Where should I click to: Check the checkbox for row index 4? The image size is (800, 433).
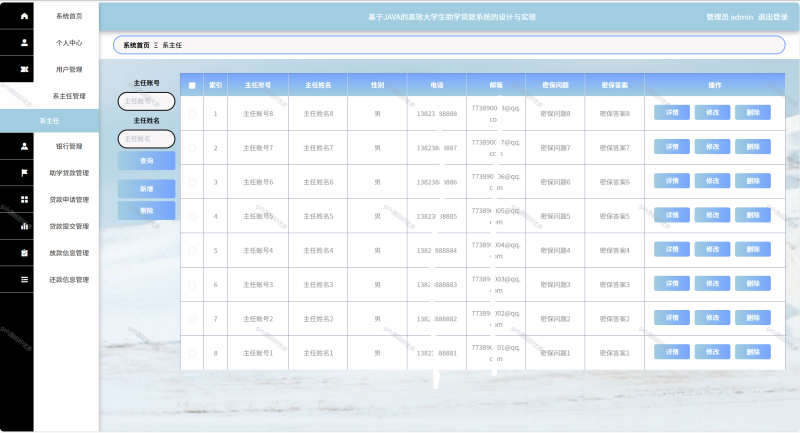click(192, 216)
